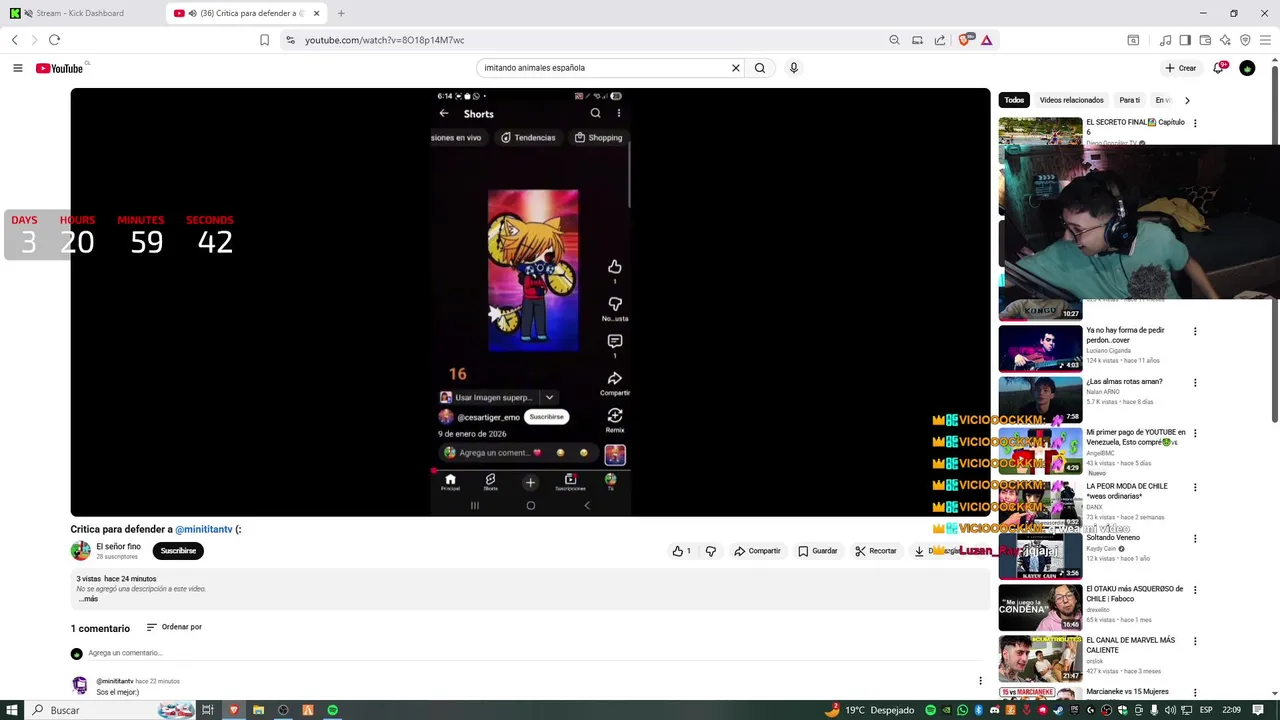Bookmark this page in the address bar
Viewport: 1280px width, 720px height.
click(x=264, y=40)
